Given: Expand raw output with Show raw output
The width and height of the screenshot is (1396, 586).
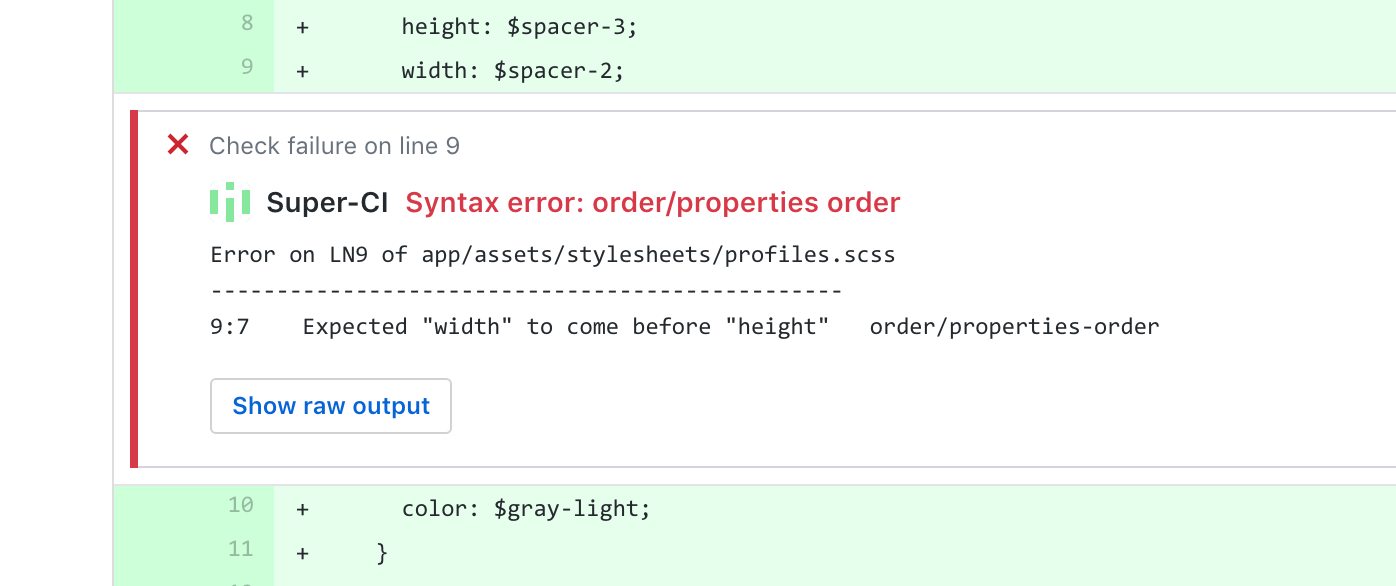Looking at the screenshot, I should tap(330, 406).
